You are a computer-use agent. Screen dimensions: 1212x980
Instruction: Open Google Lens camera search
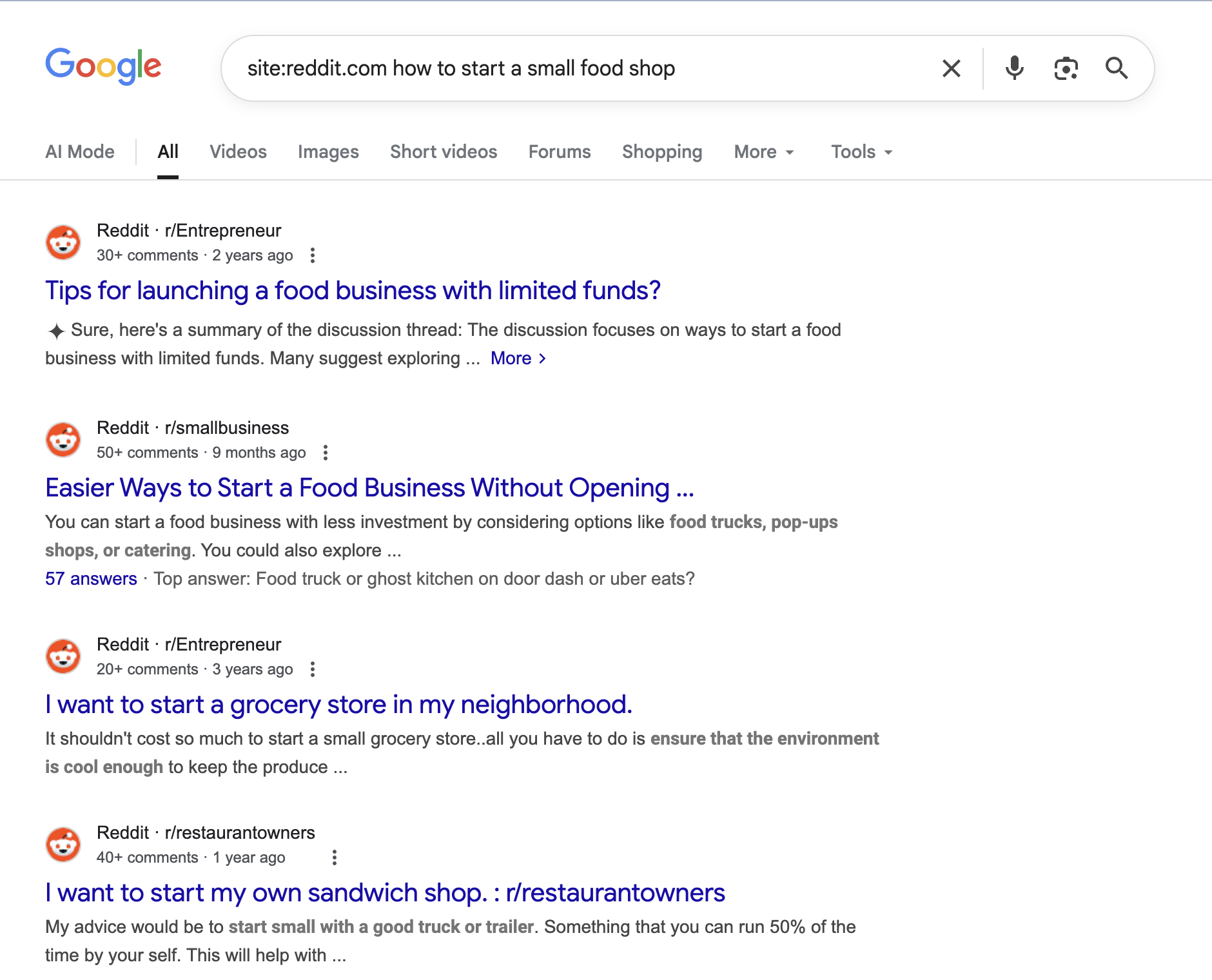coord(1065,68)
